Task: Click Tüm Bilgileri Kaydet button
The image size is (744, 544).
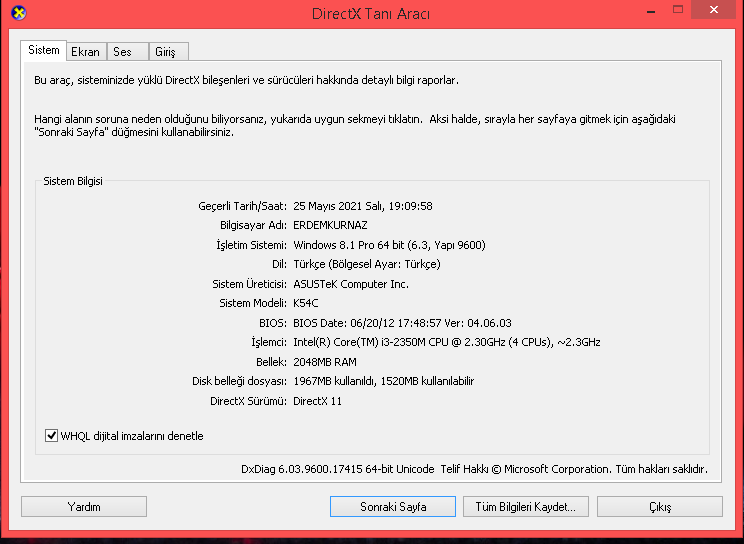Action: tap(526, 506)
